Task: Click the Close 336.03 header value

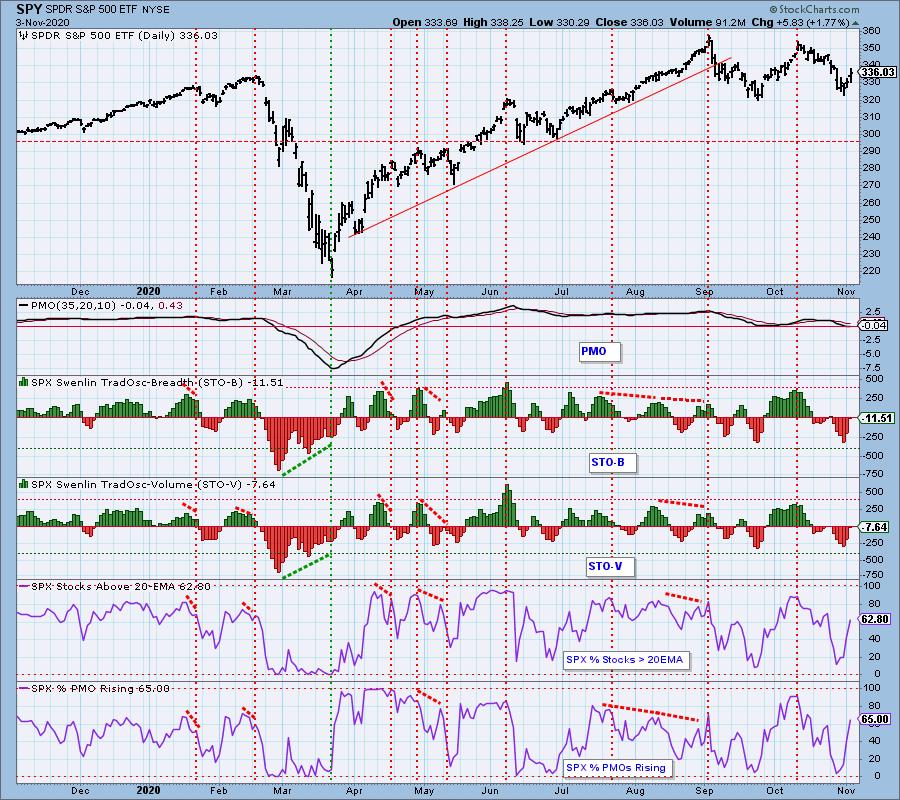Action: (x=629, y=22)
